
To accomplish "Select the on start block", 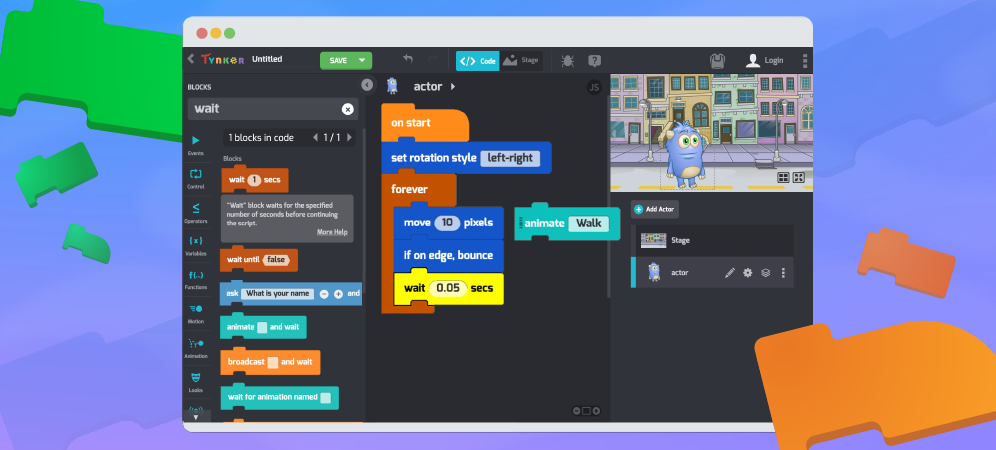I will (x=424, y=123).
